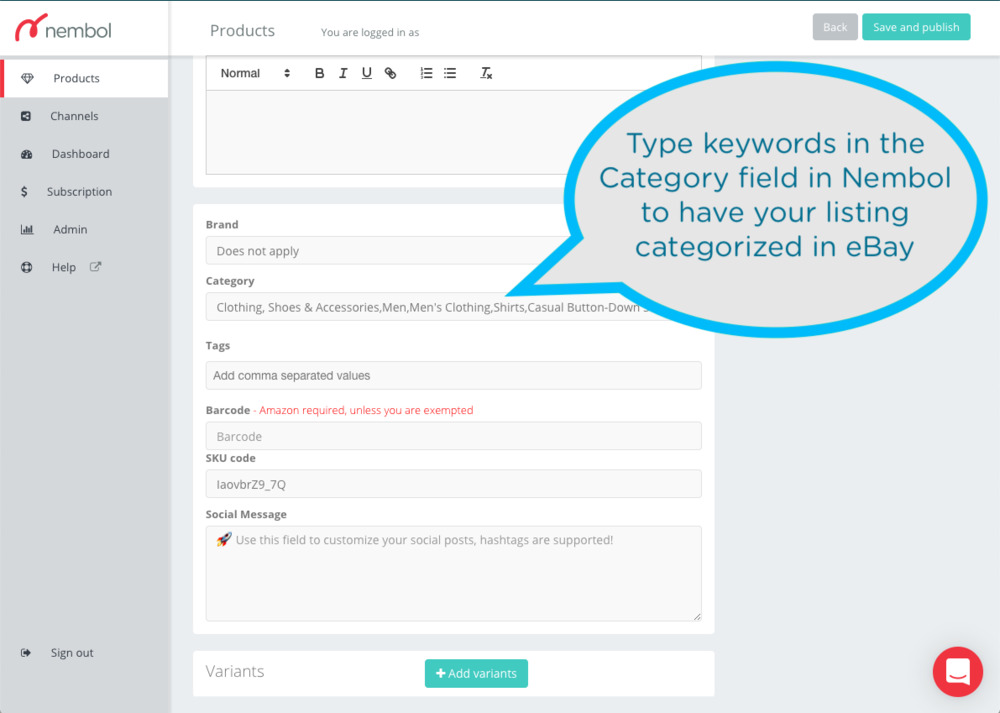1000x713 pixels.
Task: Click the Social Message label
Action: pyautogui.click(x=246, y=514)
